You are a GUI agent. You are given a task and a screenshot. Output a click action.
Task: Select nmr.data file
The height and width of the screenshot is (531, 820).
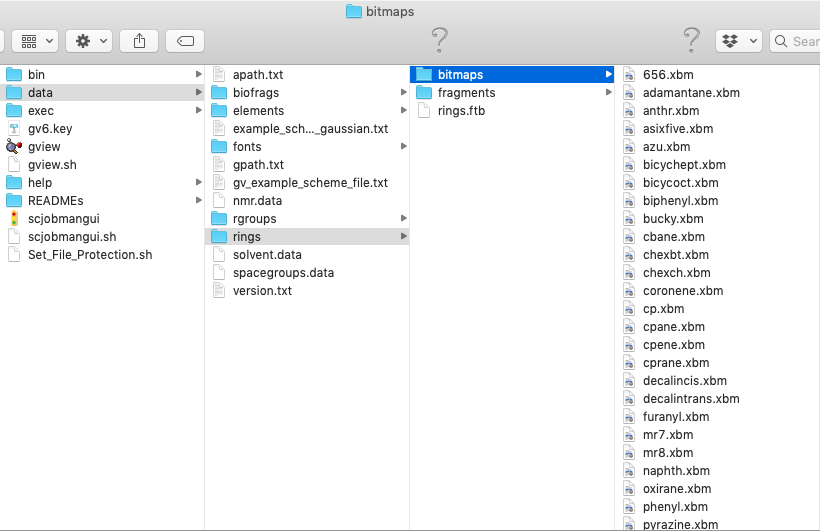pos(308,201)
